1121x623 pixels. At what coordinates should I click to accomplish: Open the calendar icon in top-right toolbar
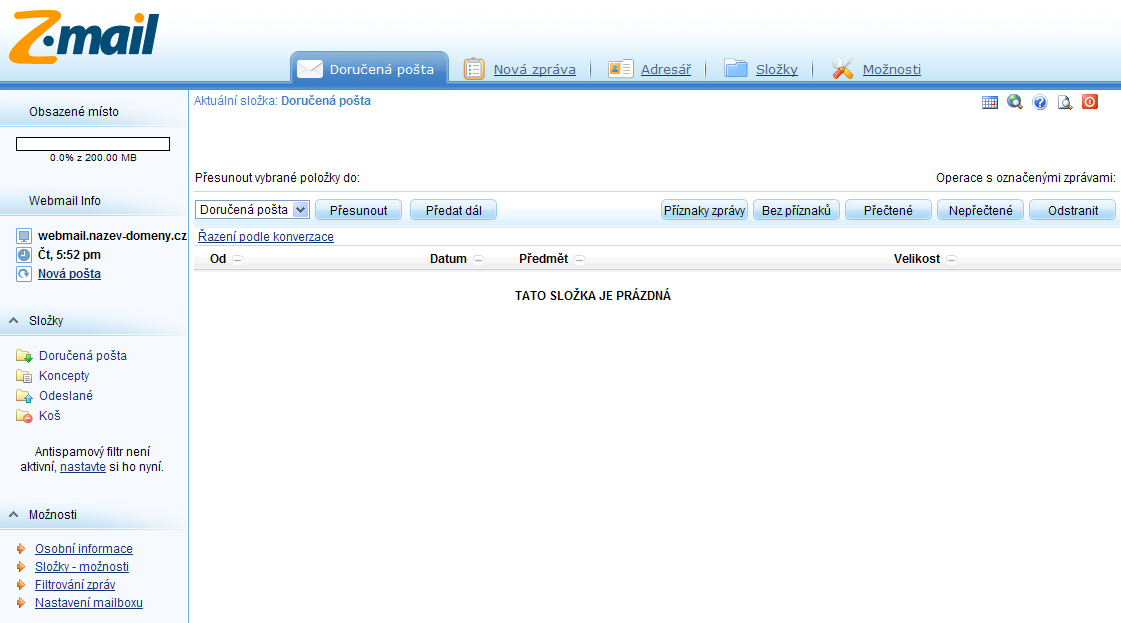tap(990, 102)
